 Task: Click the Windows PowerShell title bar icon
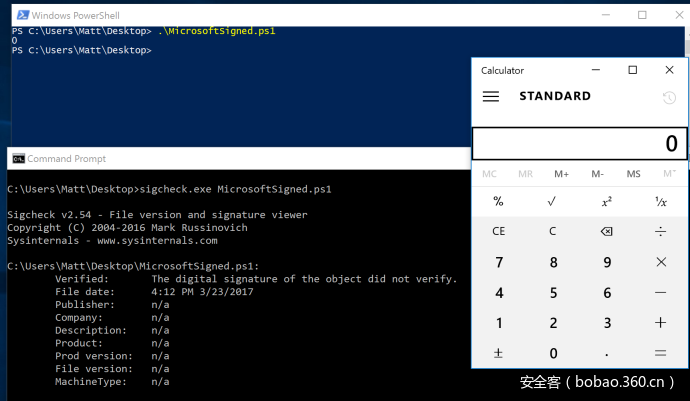(22, 15)
